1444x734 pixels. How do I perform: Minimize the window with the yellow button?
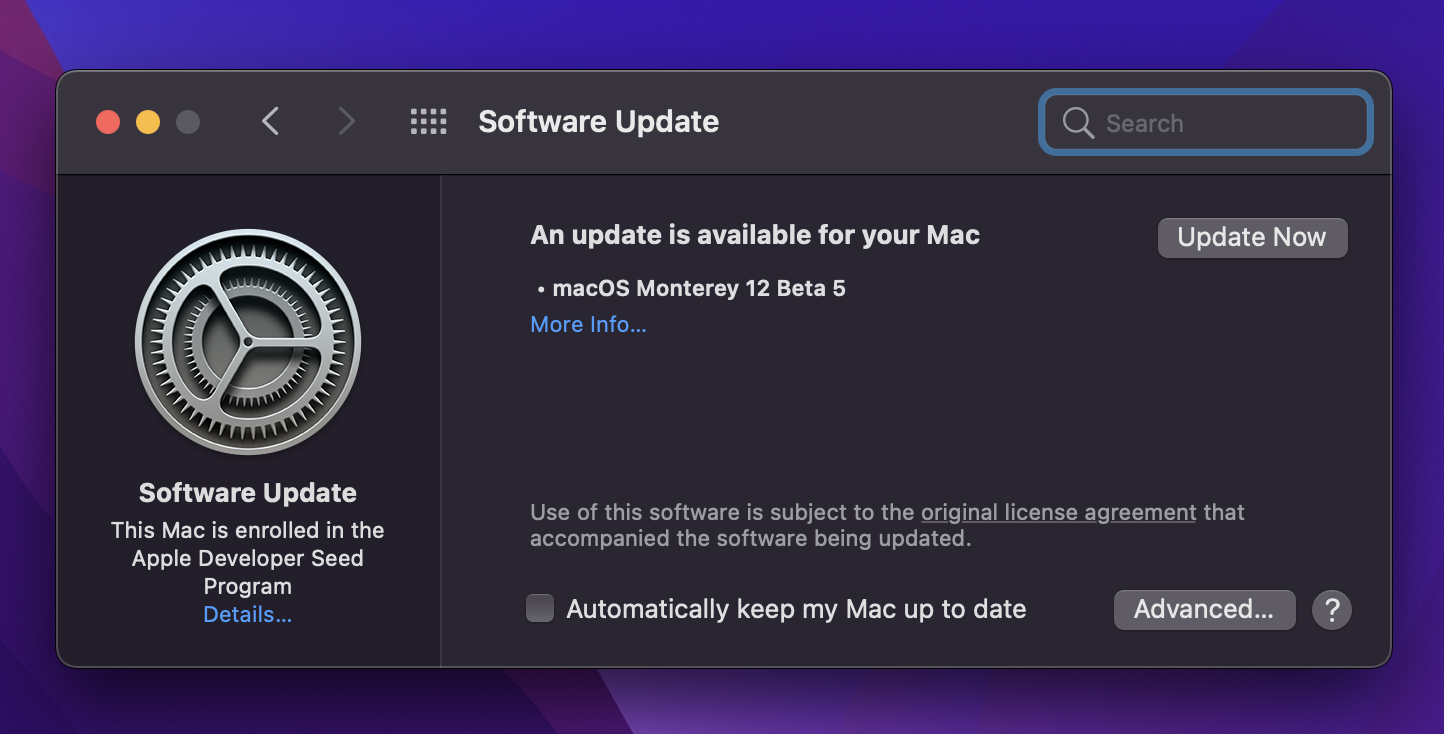(x=148, y=122)
